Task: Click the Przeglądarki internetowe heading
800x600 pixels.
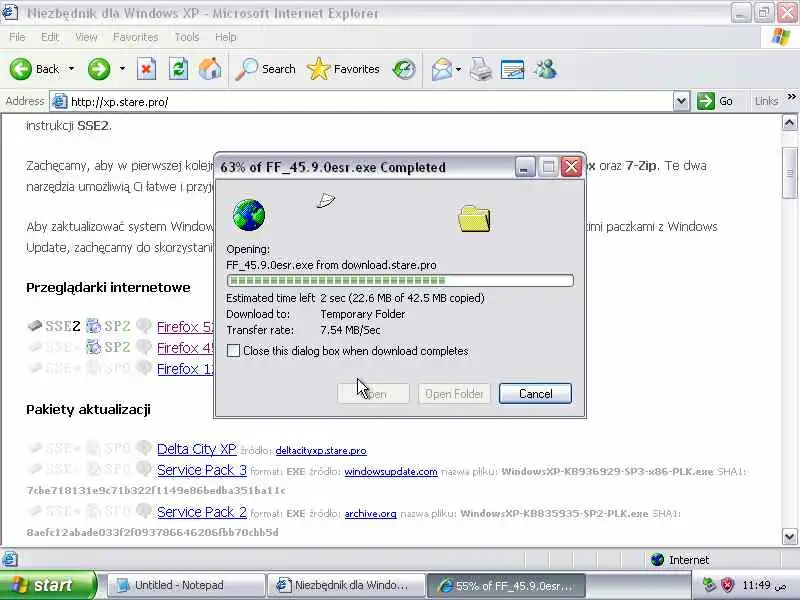Action: click(108, 287)
